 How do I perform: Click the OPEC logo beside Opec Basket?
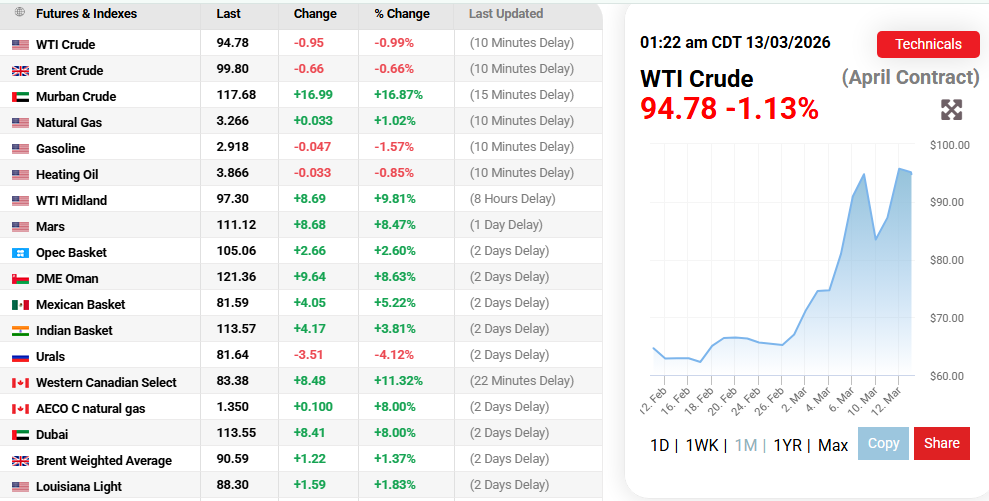pos(20,252)
